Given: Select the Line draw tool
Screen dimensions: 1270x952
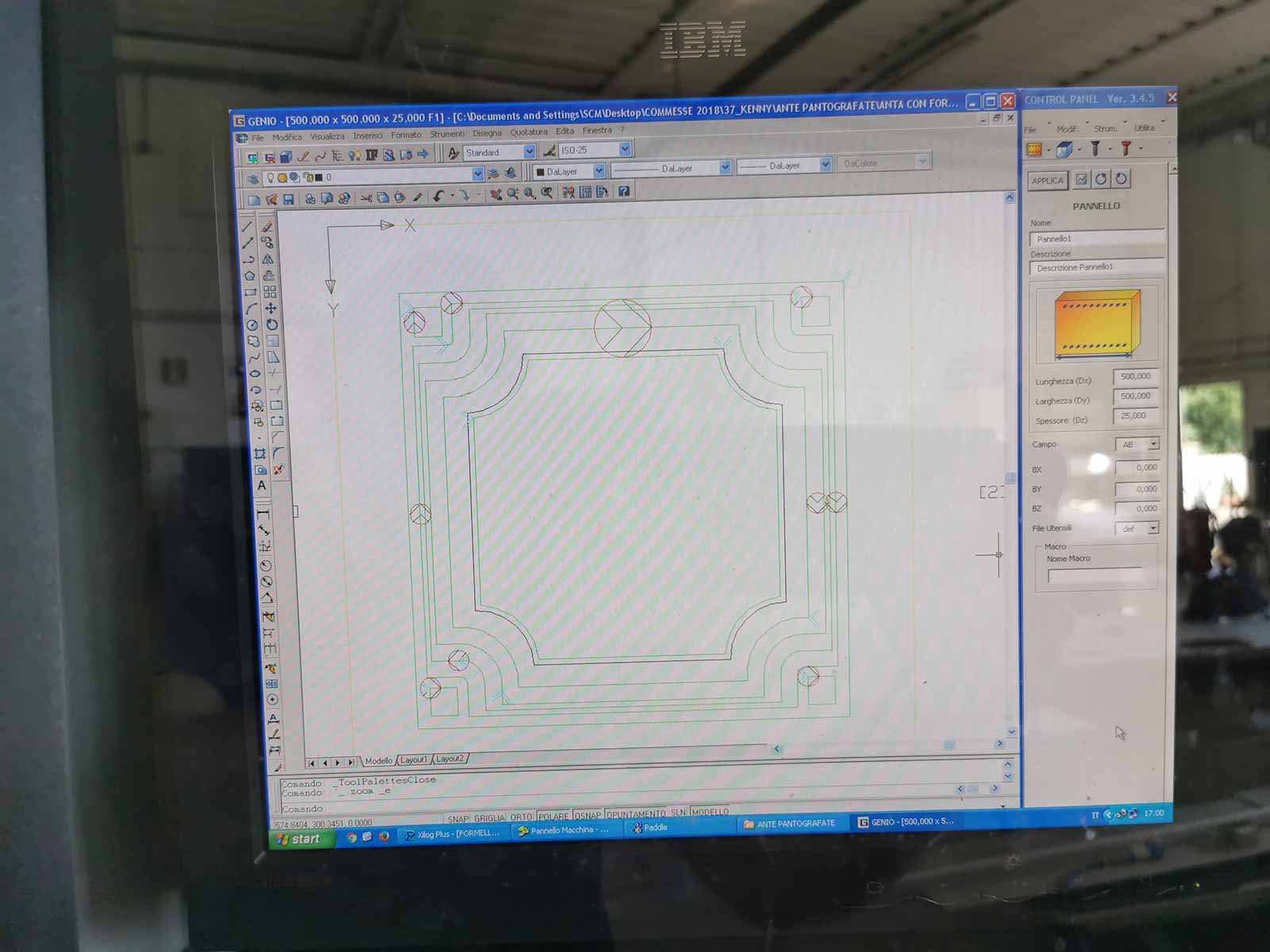Looking at the screenshot, I should point(248,226).
